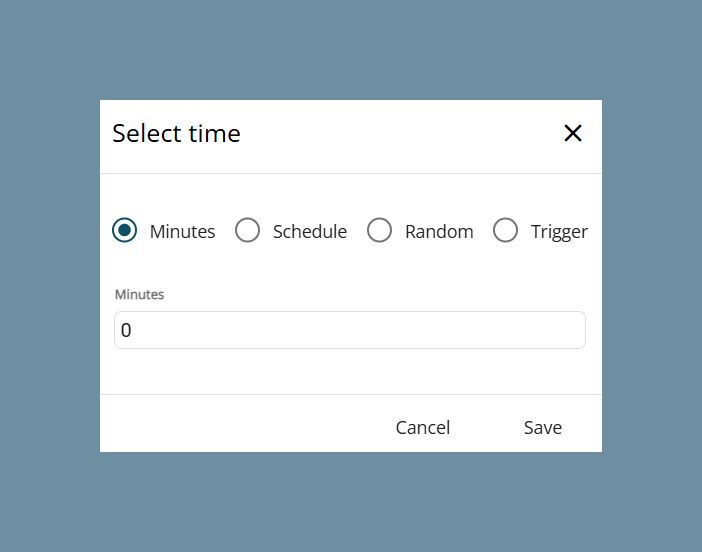This screenshot has width=702, height=552.
Task: Choose the Schedule radio option
Action: (247, 230)
